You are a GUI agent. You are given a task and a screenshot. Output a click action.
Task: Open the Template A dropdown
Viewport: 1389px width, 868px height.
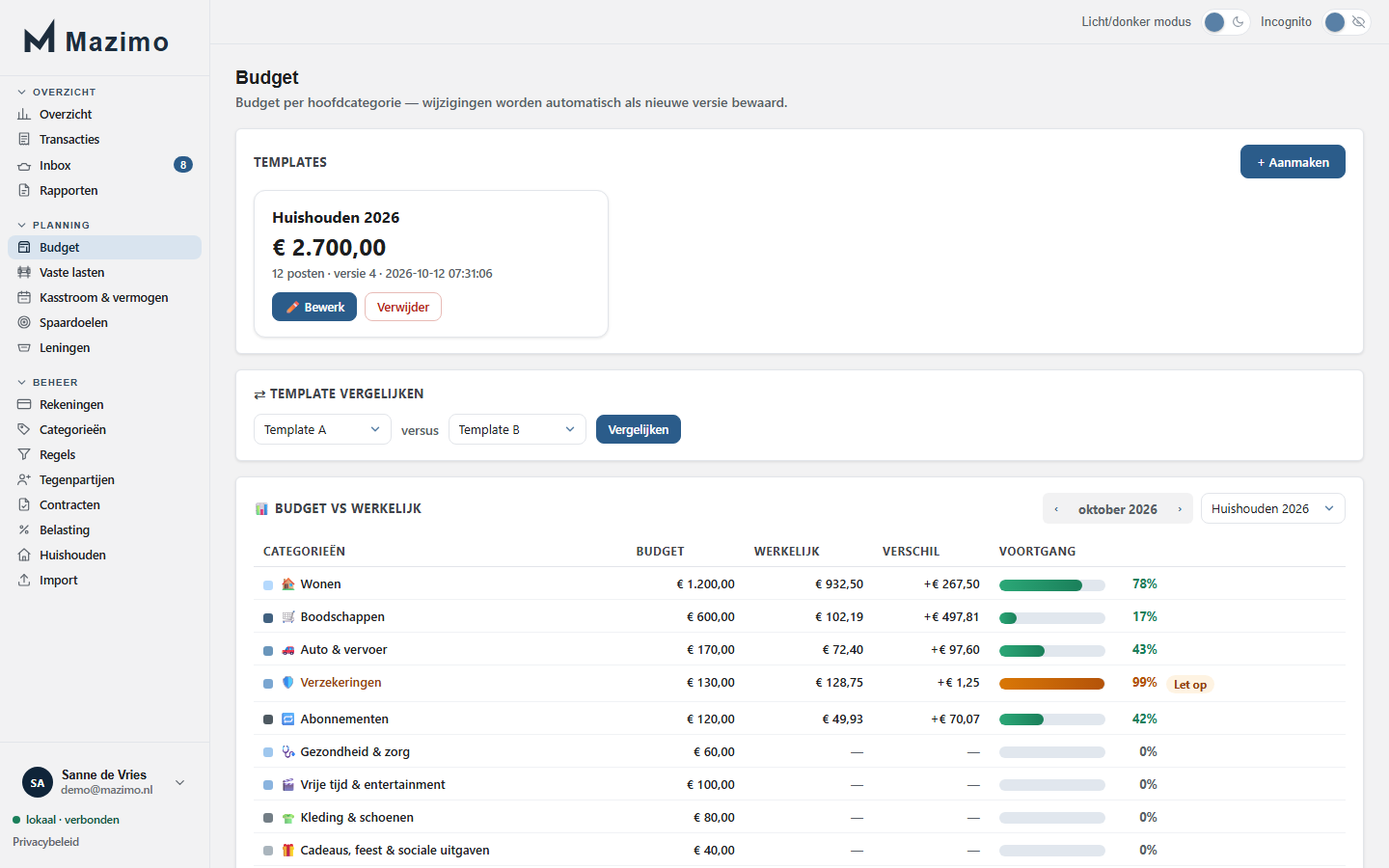point(322,429)
